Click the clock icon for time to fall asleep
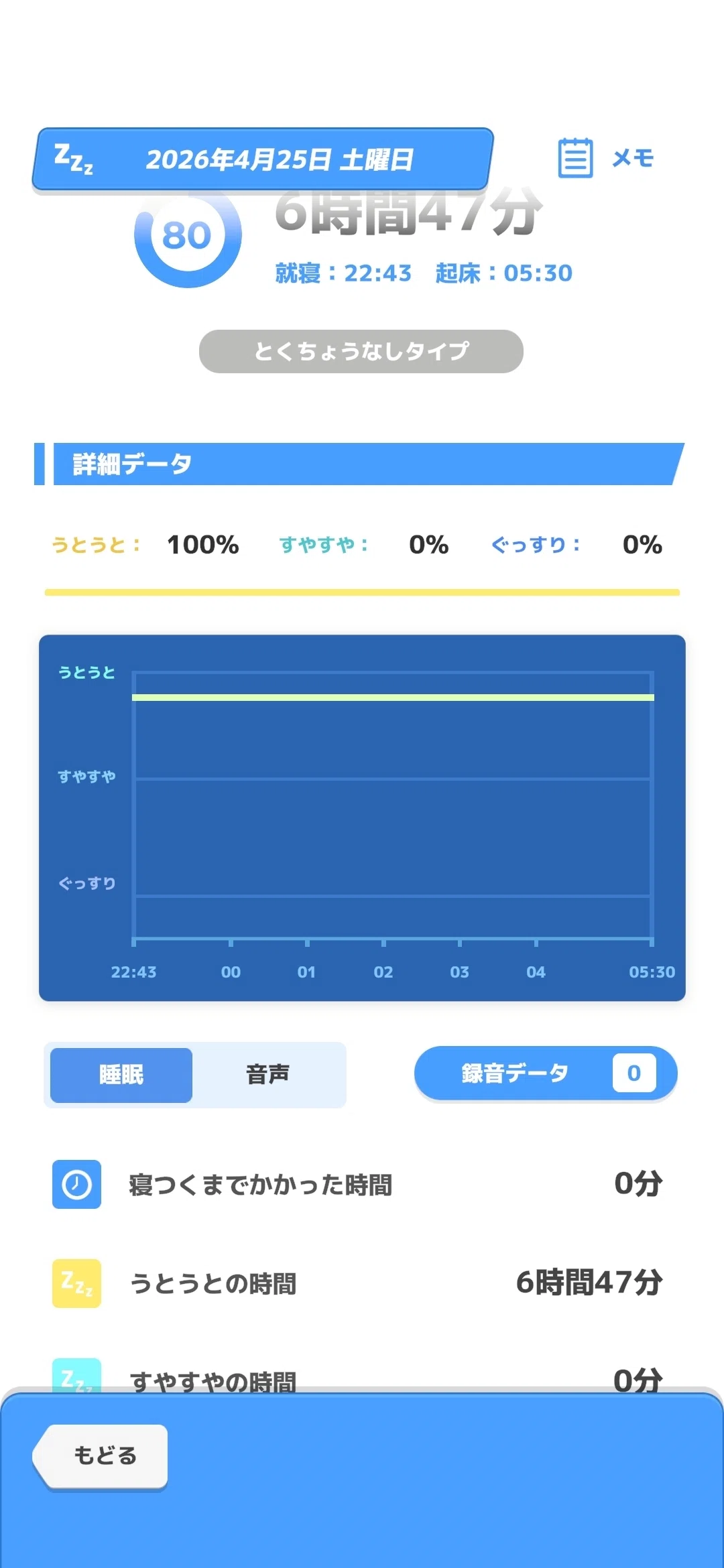 pyautogui.click(x=76, y=1184)
